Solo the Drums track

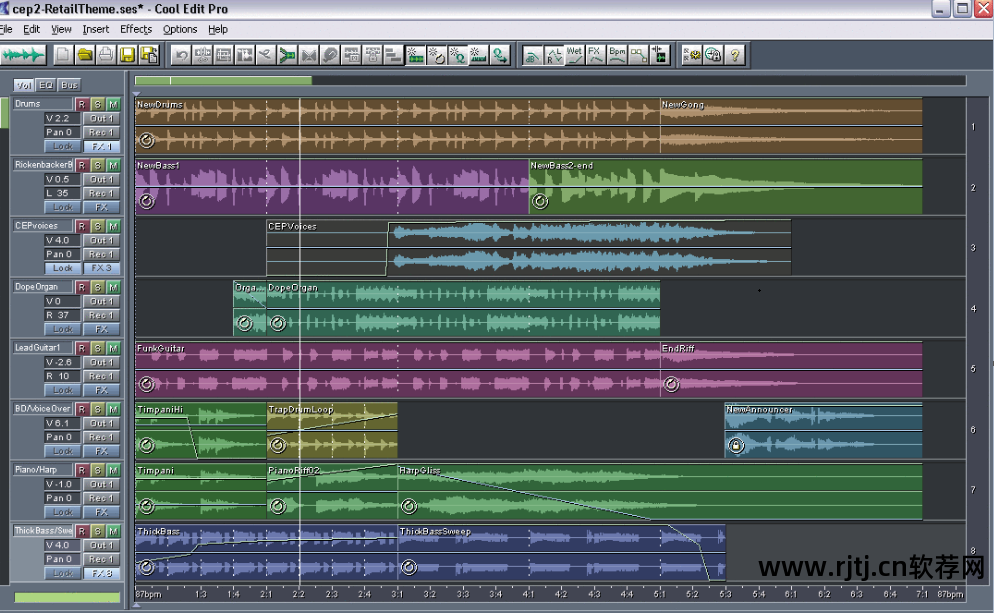[97, 104]
